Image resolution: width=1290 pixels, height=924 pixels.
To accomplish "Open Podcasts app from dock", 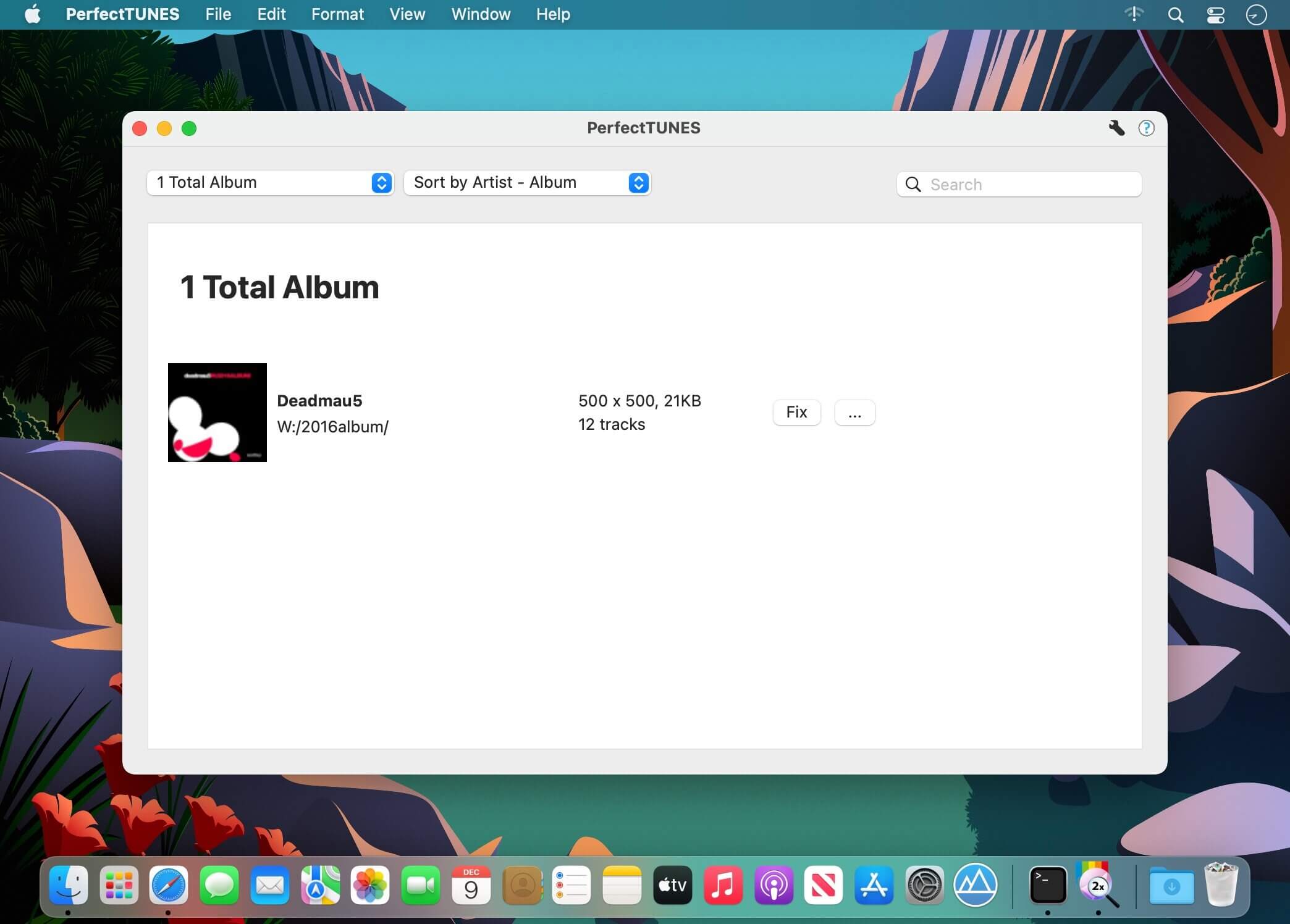I will [774, 886].
